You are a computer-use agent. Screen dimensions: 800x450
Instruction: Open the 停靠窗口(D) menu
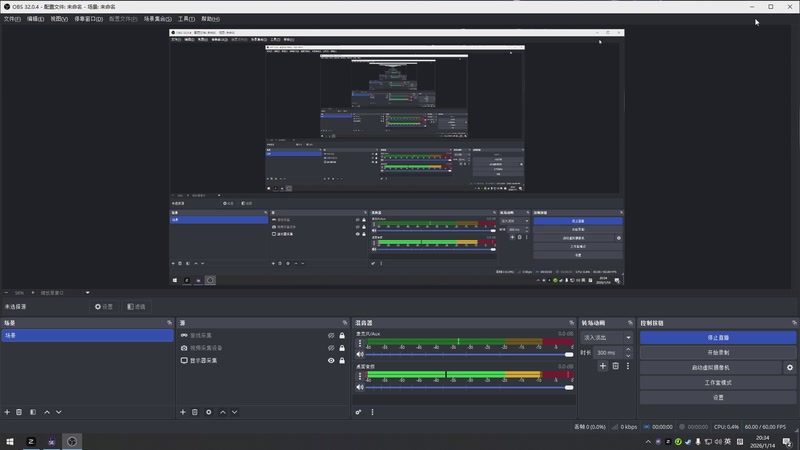click(x=88, y=19)
